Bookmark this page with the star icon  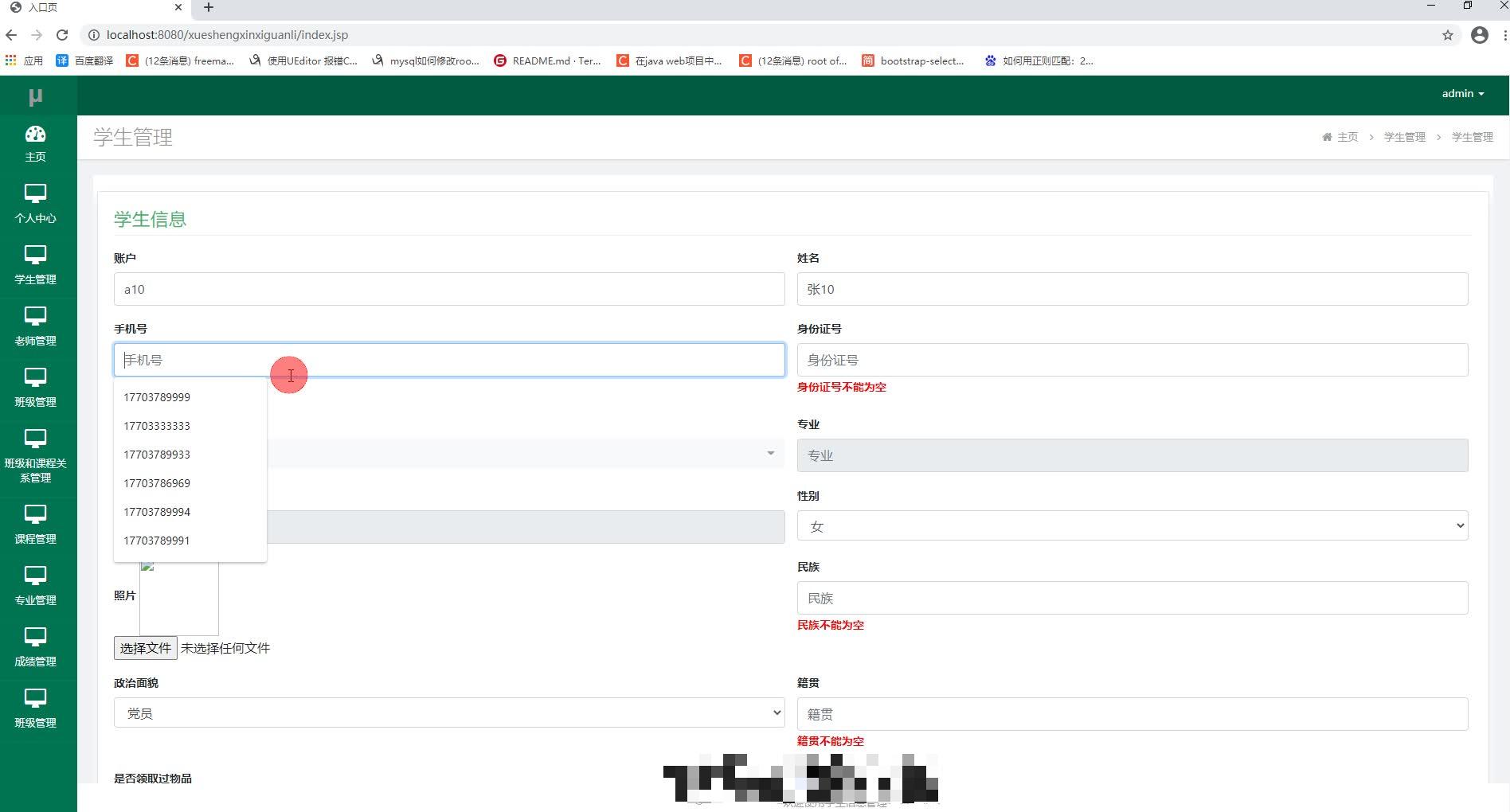tap(1448, 35)
